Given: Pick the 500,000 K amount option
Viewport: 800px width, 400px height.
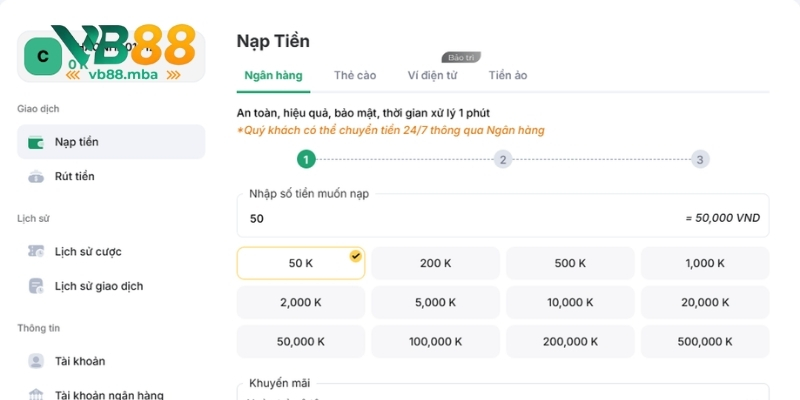Looking at the screenshot, I should (x=705, y=341).
